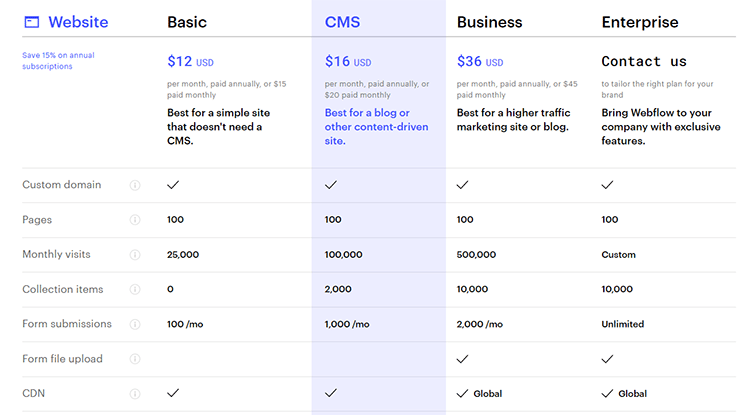Show info for Collection items
The image size is (750, 415).
pos(135,290)
